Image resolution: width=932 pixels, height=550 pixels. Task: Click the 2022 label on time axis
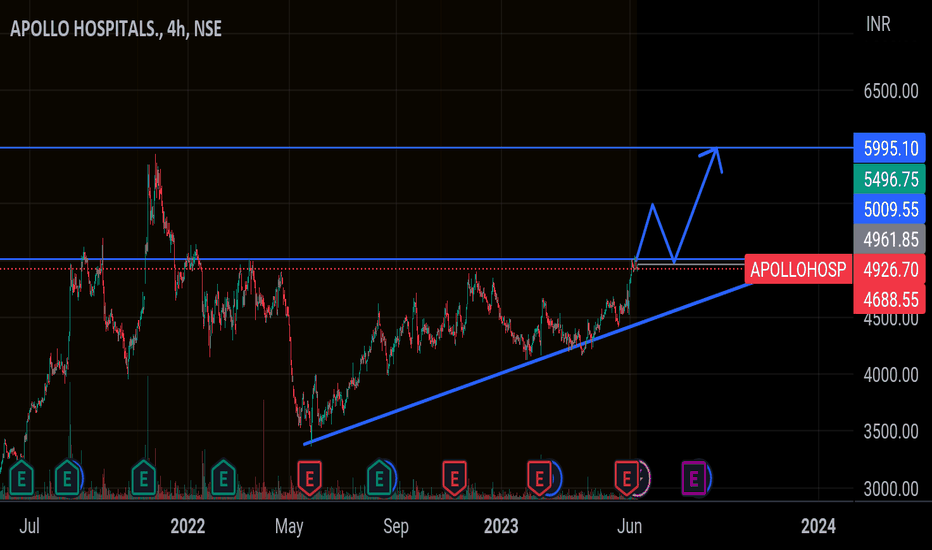point(187,526)
